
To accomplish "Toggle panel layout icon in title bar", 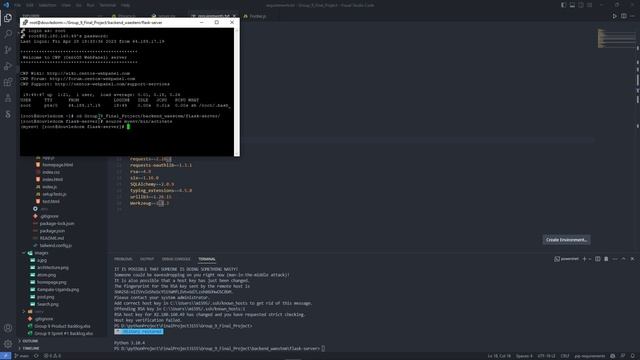I will (572, 5).
